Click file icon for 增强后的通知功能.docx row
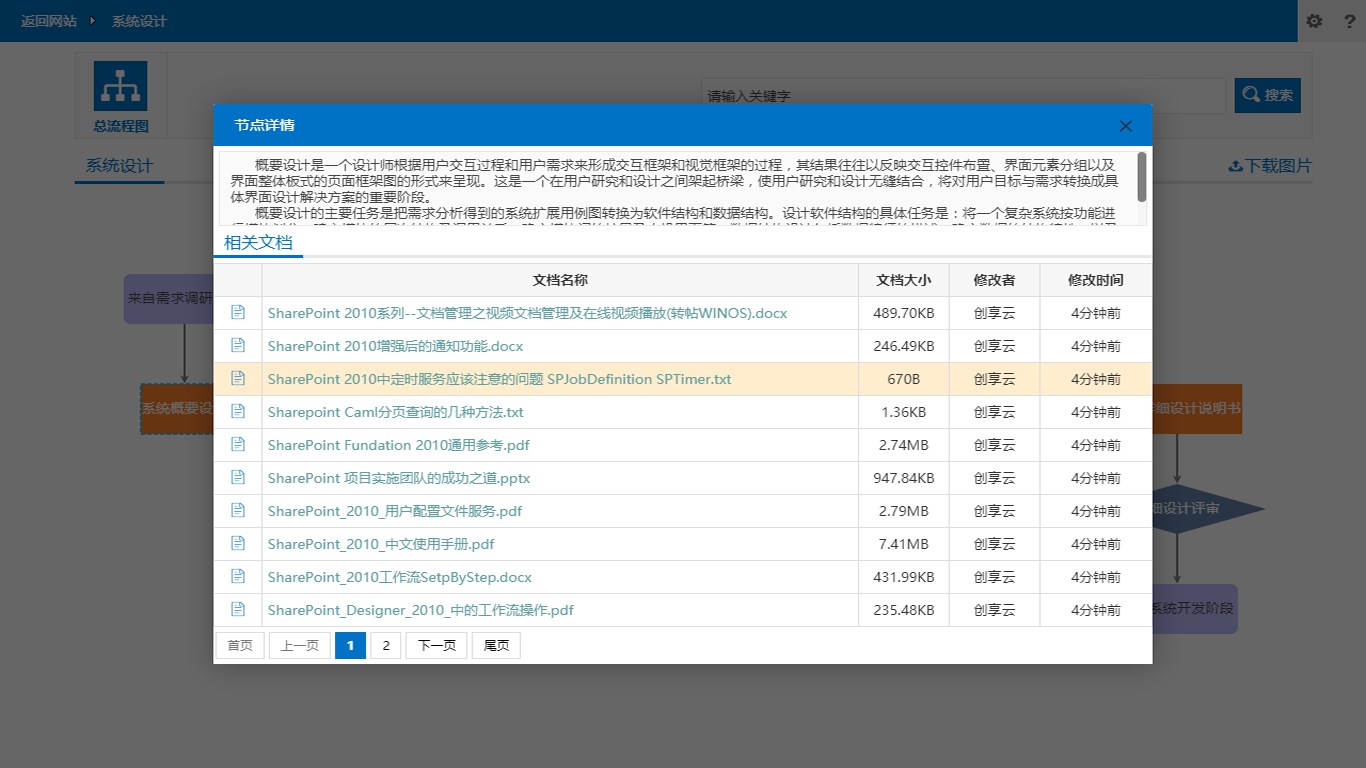Image resolution: width=1366 pixels, height=768 pixels. click(238, 345)
